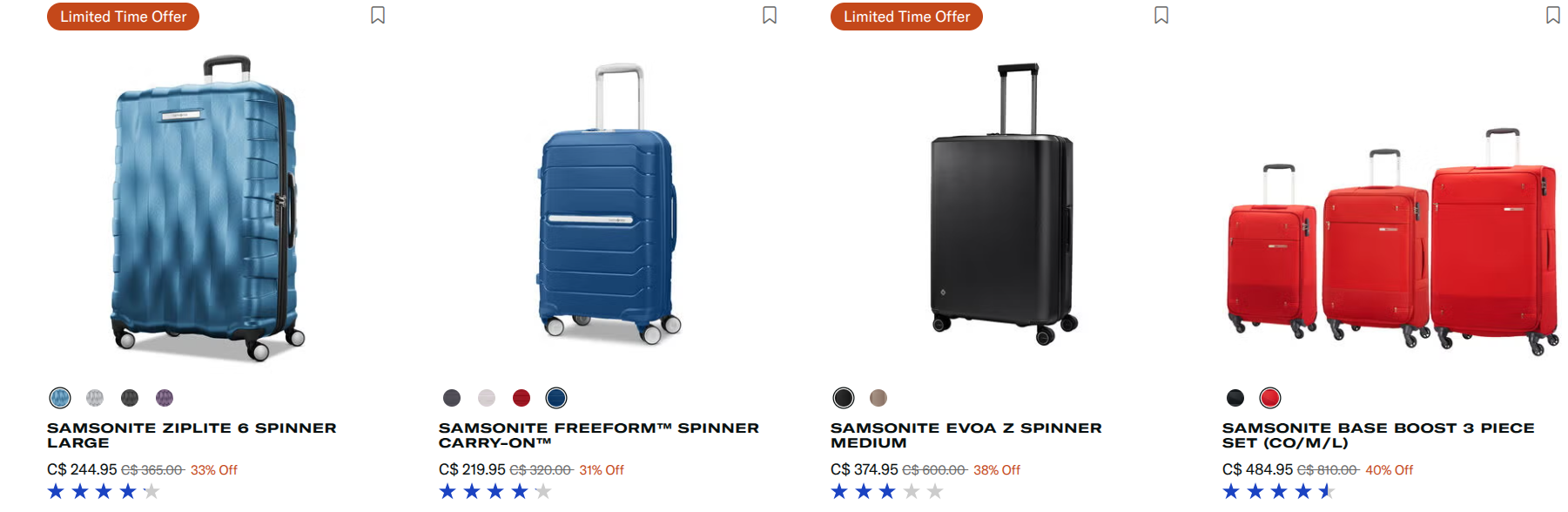Select the red Freeform Spinner color

pos(522,398)
